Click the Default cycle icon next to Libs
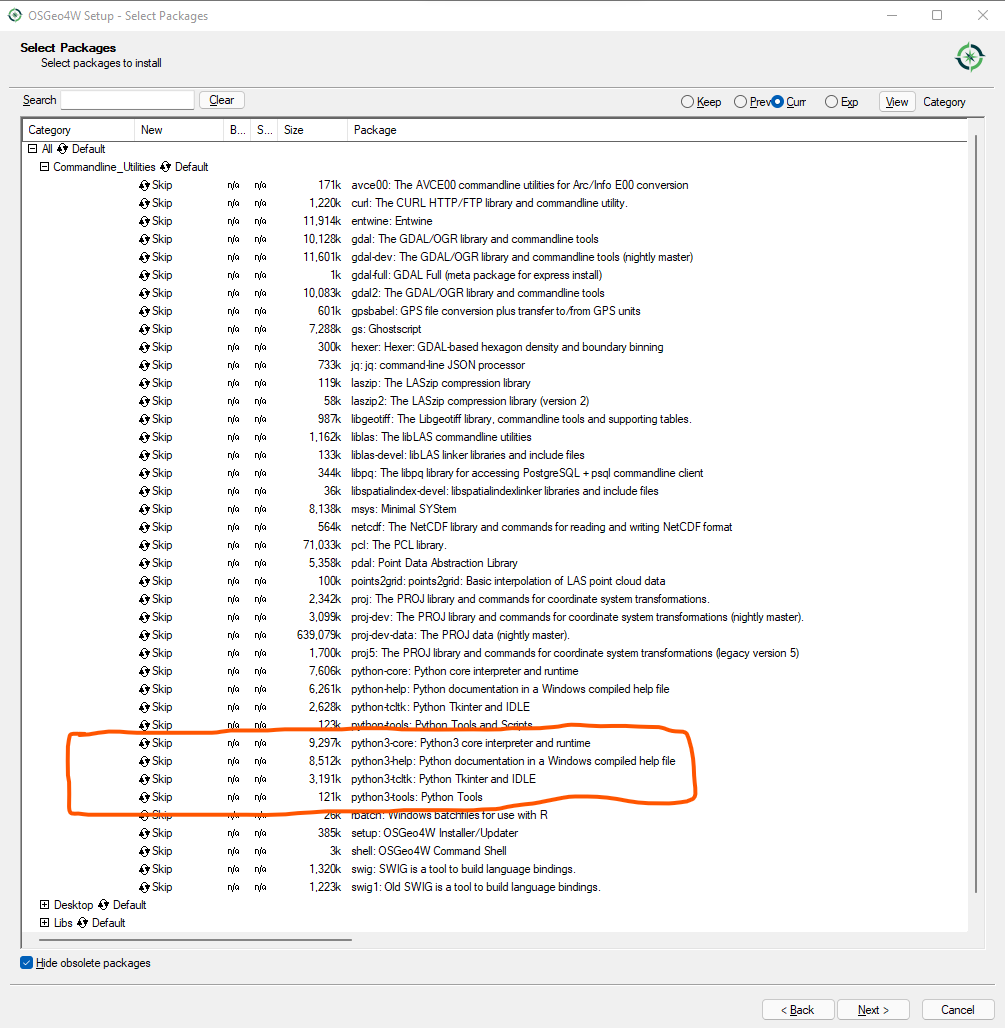The image size is (1005, 1028). [x=82, y=923]
